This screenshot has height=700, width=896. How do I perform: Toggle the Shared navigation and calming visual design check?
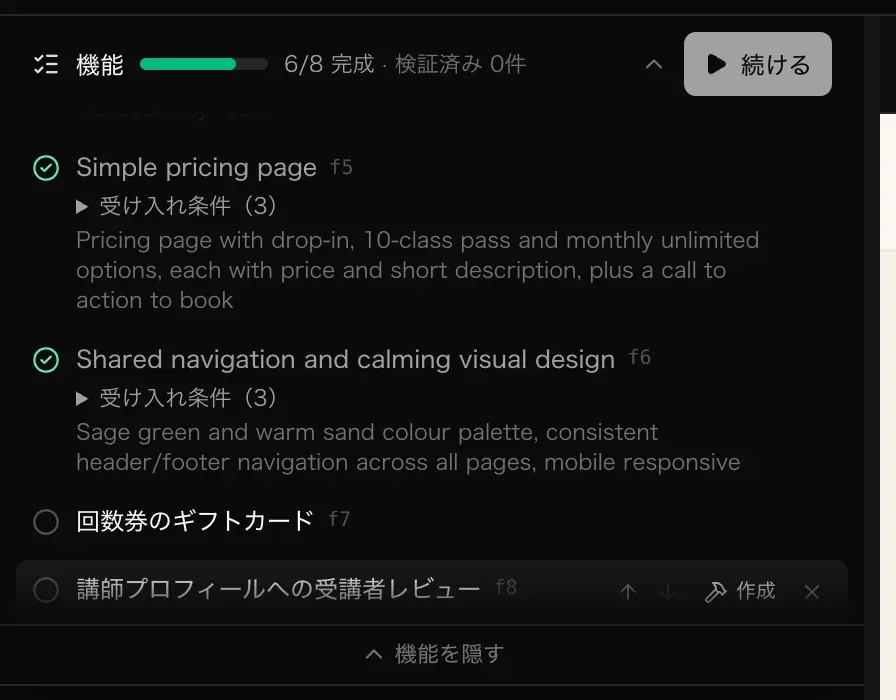click(x=46, y=360)
